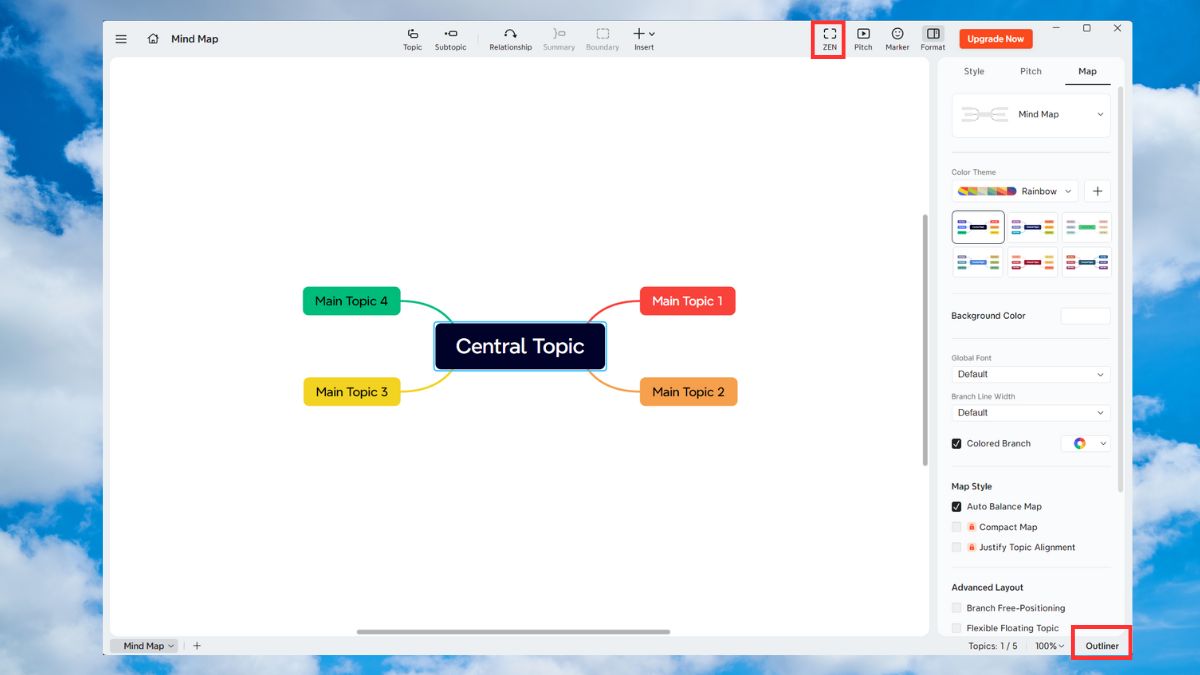Enable Flexible Floating Topic
The width and height of the screenshot is (1200, 675).
coord(956,628)
